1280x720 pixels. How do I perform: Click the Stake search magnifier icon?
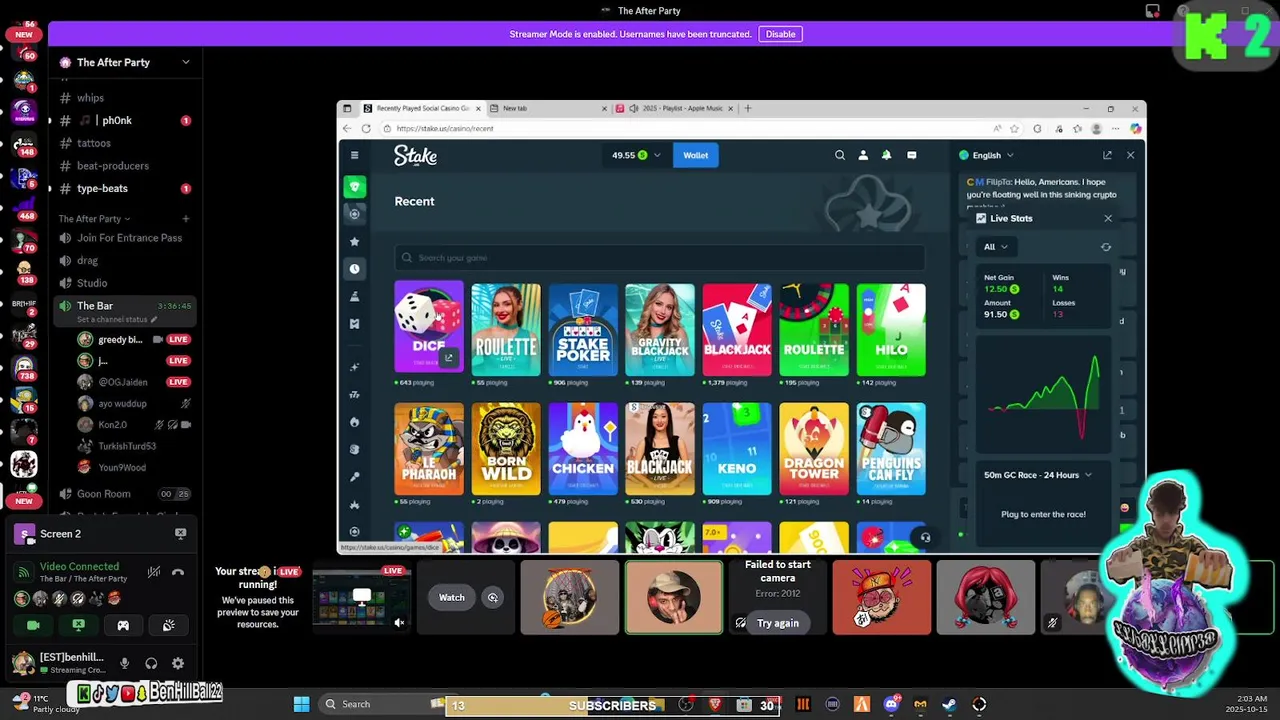click(840, 155)
